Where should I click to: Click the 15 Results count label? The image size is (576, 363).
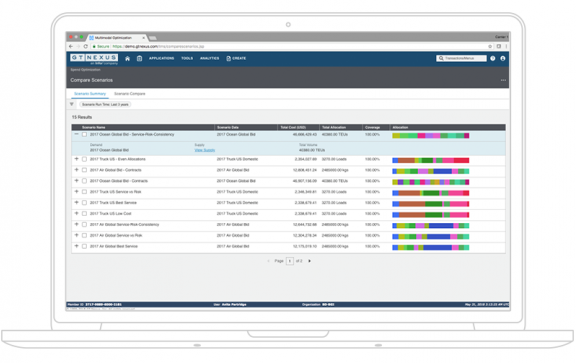pos(82,117)
